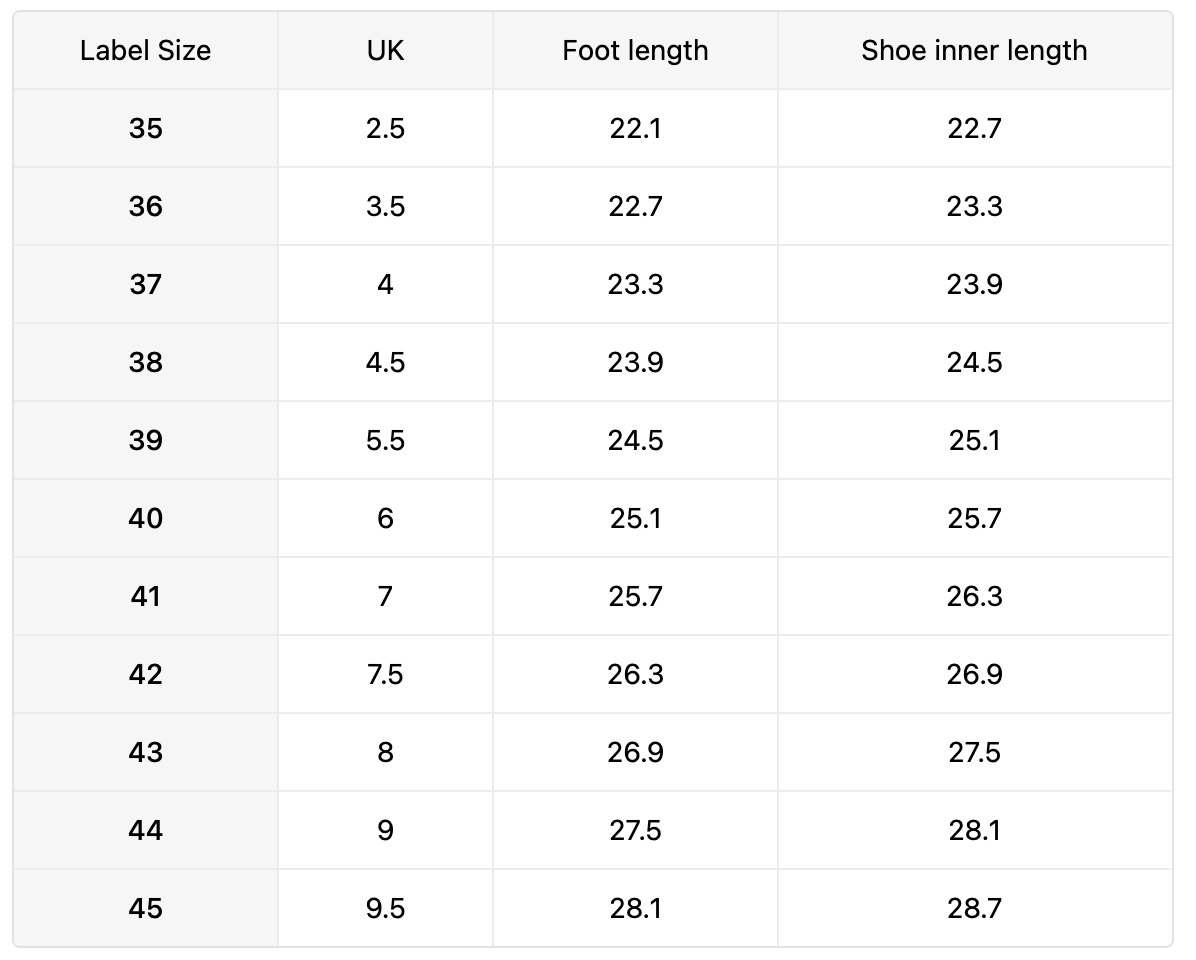Image resolution: width=1196 pixels, height=960 pixels.
Task: Select label size 41 cell
Action: [x=146, y=596]
